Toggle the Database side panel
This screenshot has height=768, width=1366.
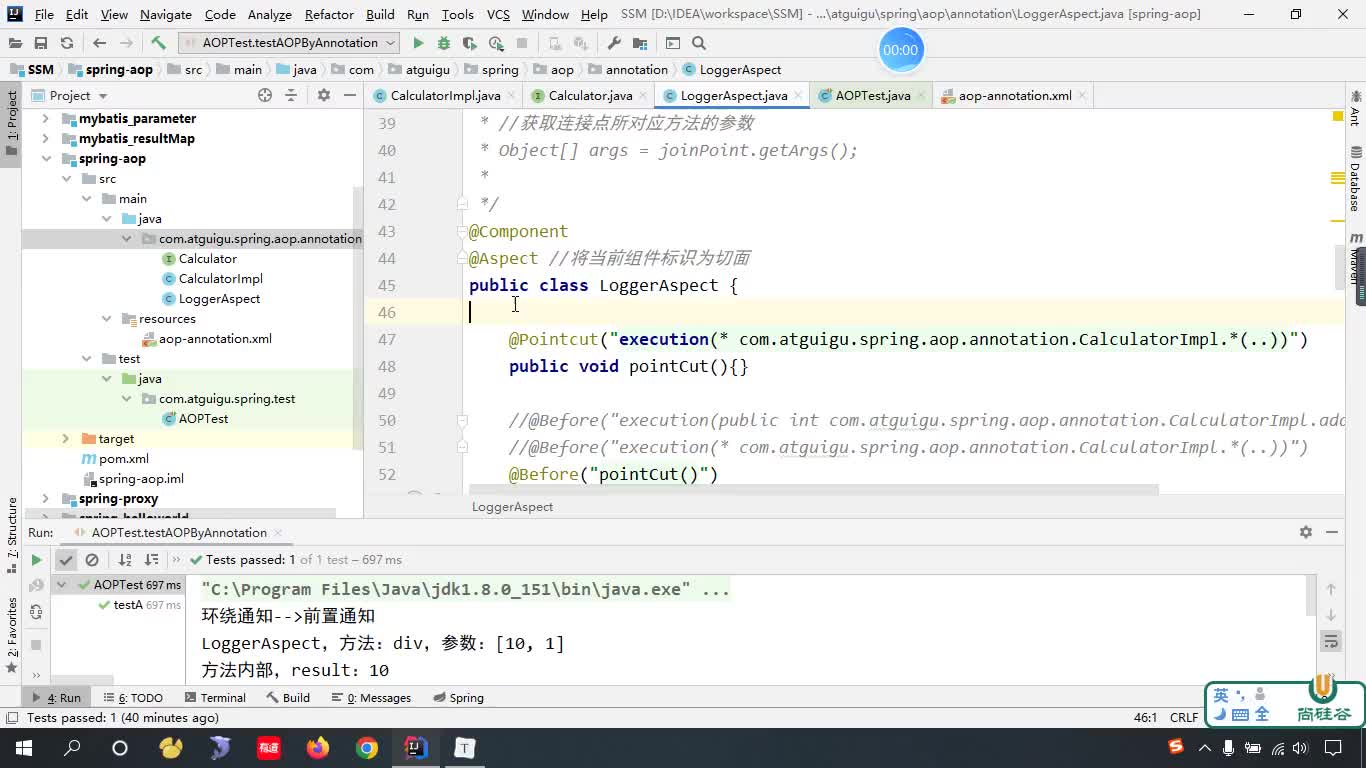point(1355,180)
